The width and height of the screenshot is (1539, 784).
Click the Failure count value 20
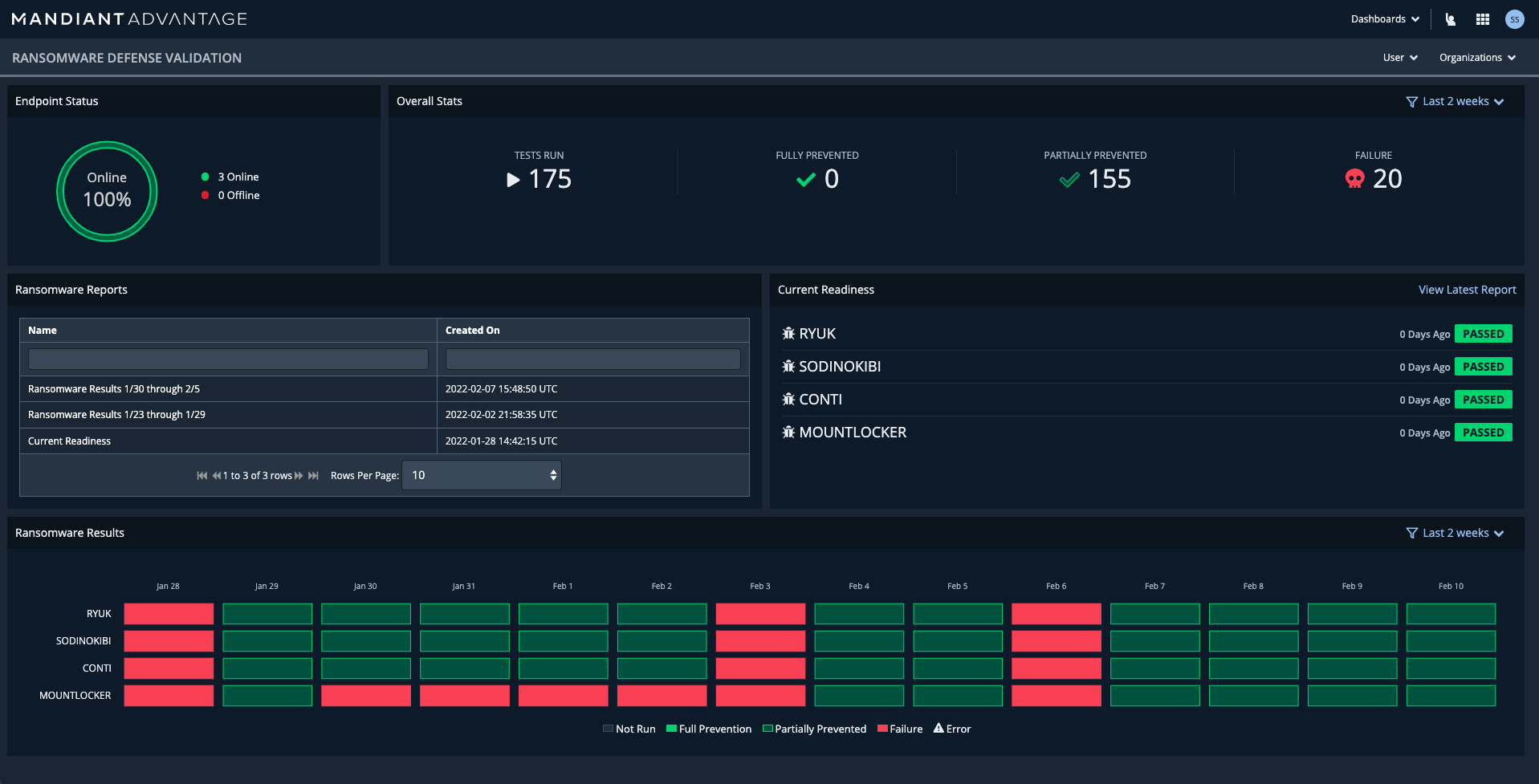click(1387, 179)
